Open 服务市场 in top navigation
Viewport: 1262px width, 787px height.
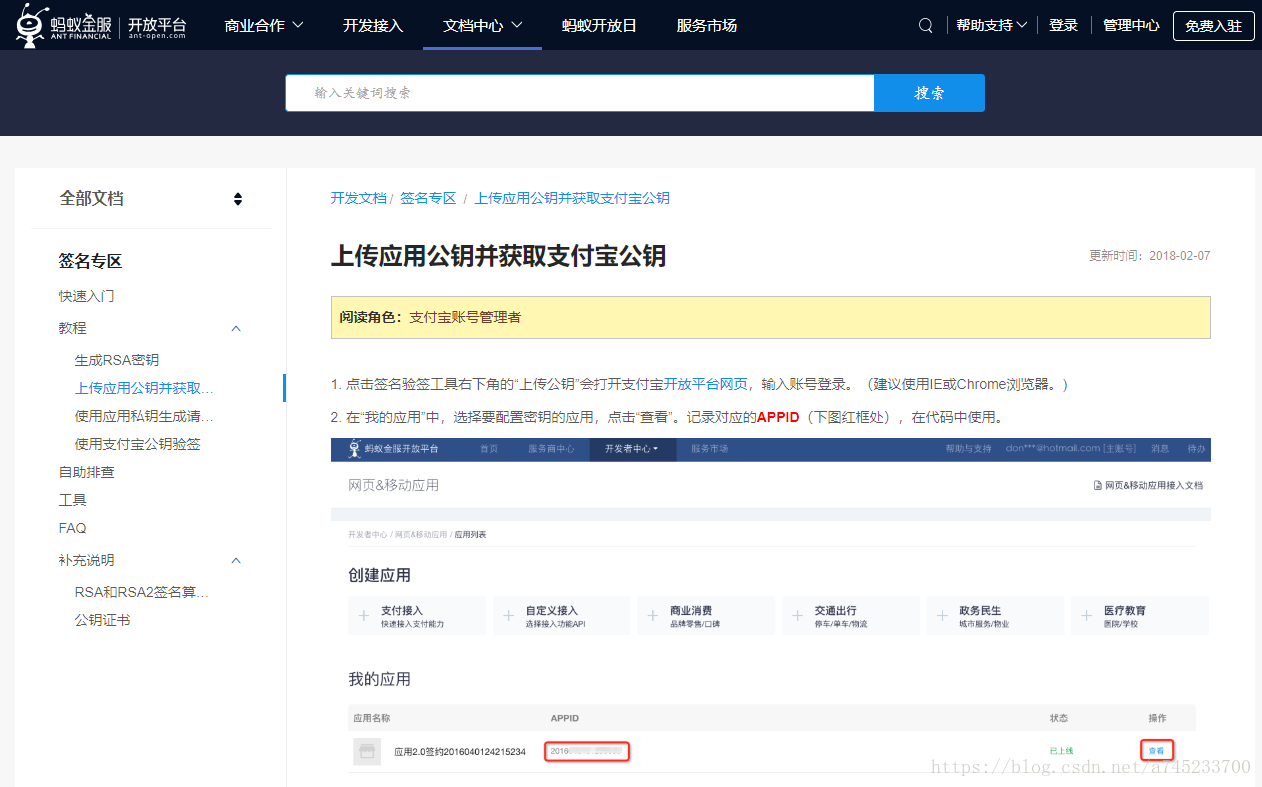707,26
